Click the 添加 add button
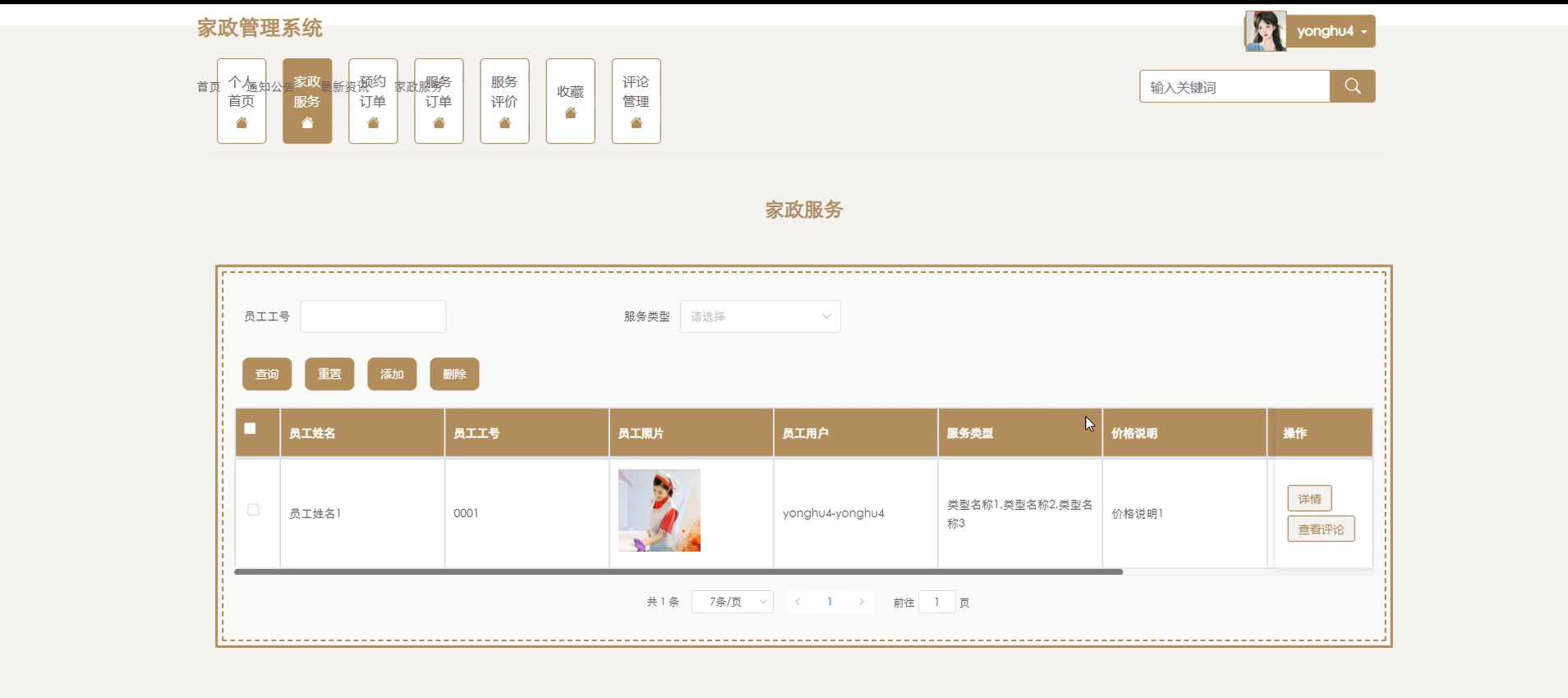Screen dimensions: 1568x698 click(x=392, y=374)
